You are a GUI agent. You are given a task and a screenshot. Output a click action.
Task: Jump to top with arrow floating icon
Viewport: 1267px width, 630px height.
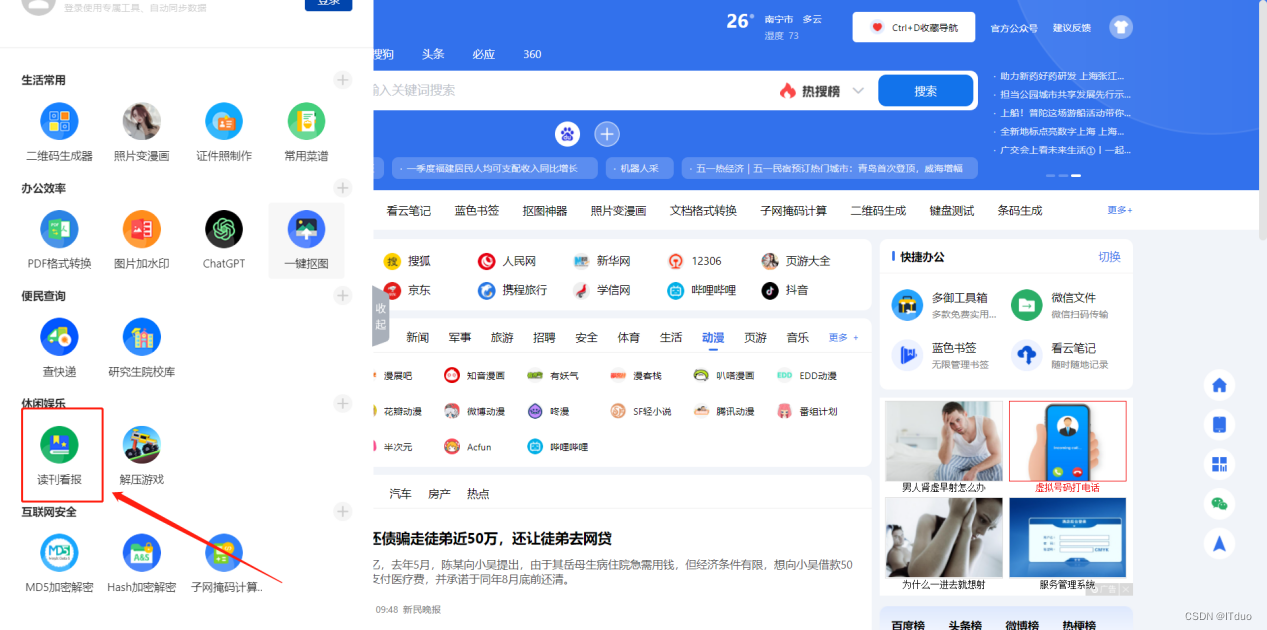pyautogui.click(x=1219, y=543)
